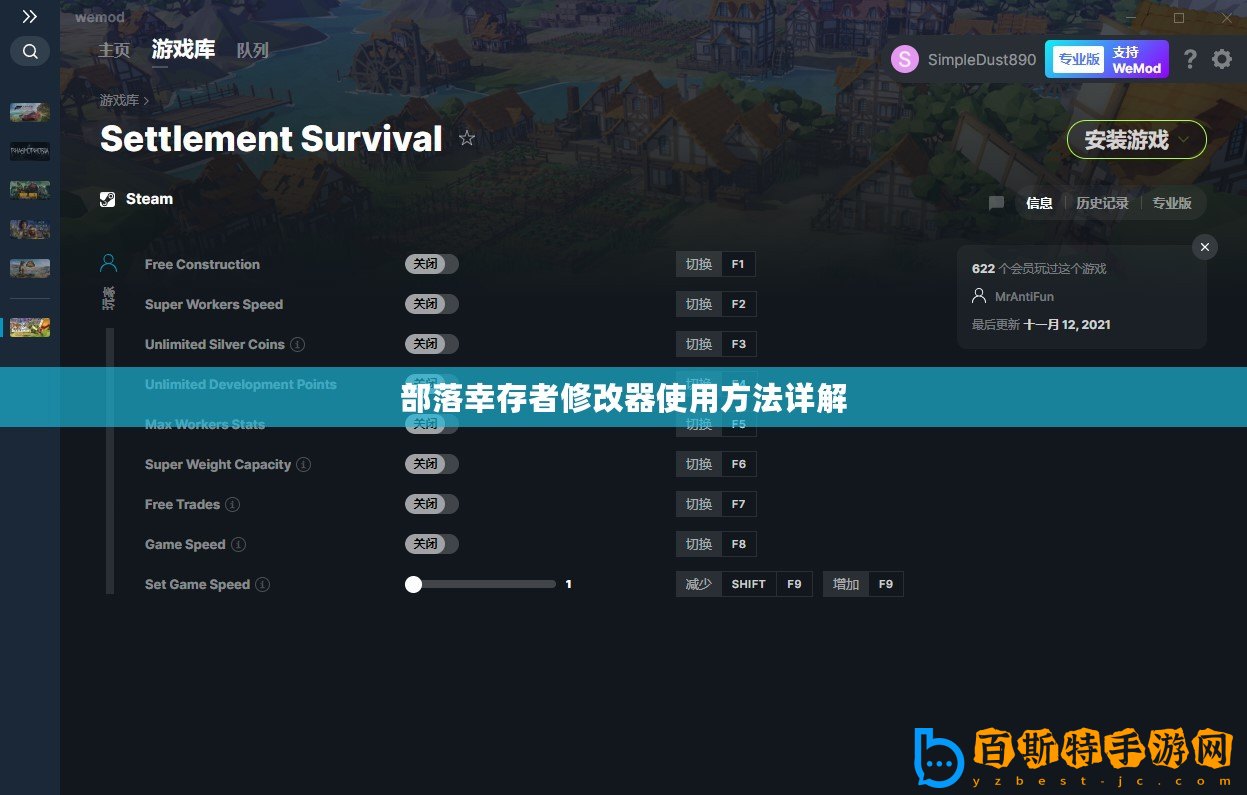Select the highlighted Settlement Survival sidebar thumbnail
The height and width of the screenshot is (795, 1247).
[30, 327]
